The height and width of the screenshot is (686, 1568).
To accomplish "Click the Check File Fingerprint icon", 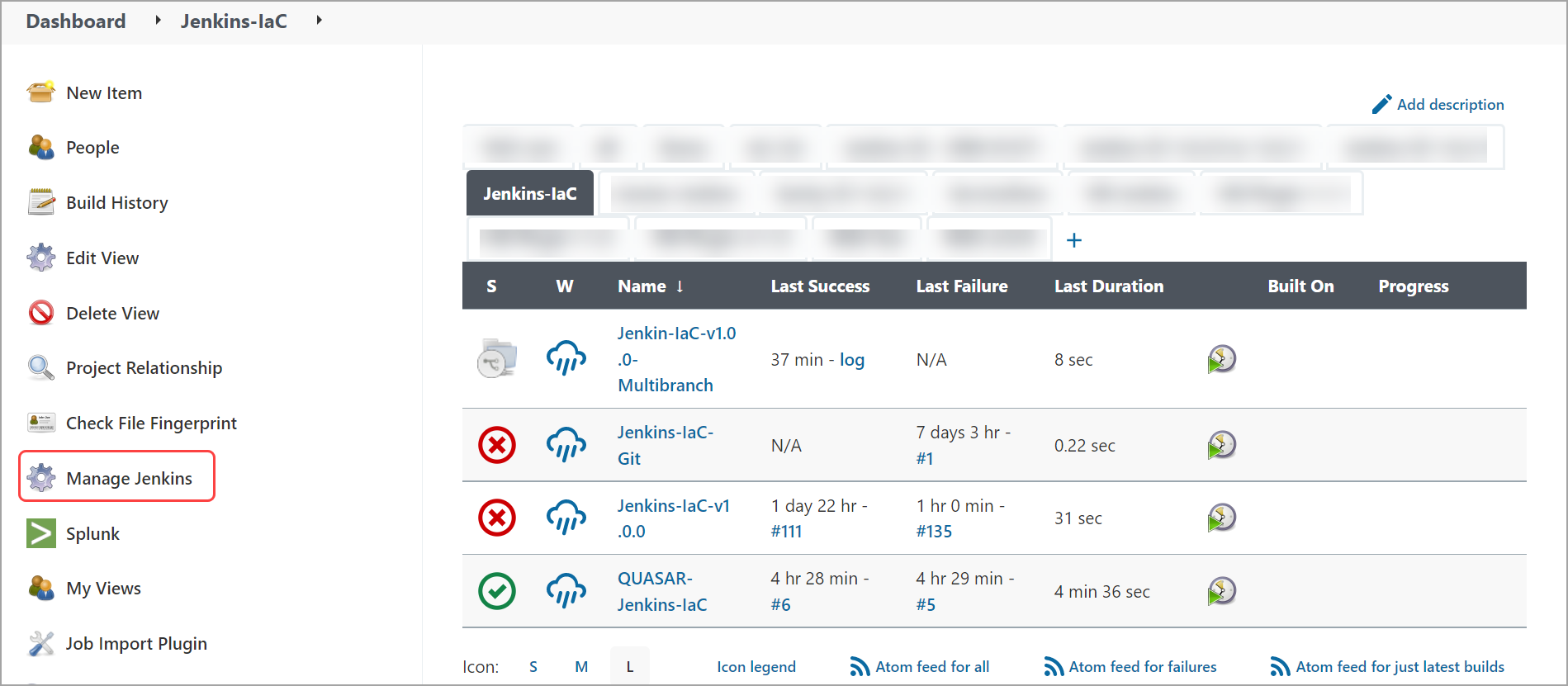I will pyautogui.click(x=41, y=423).
